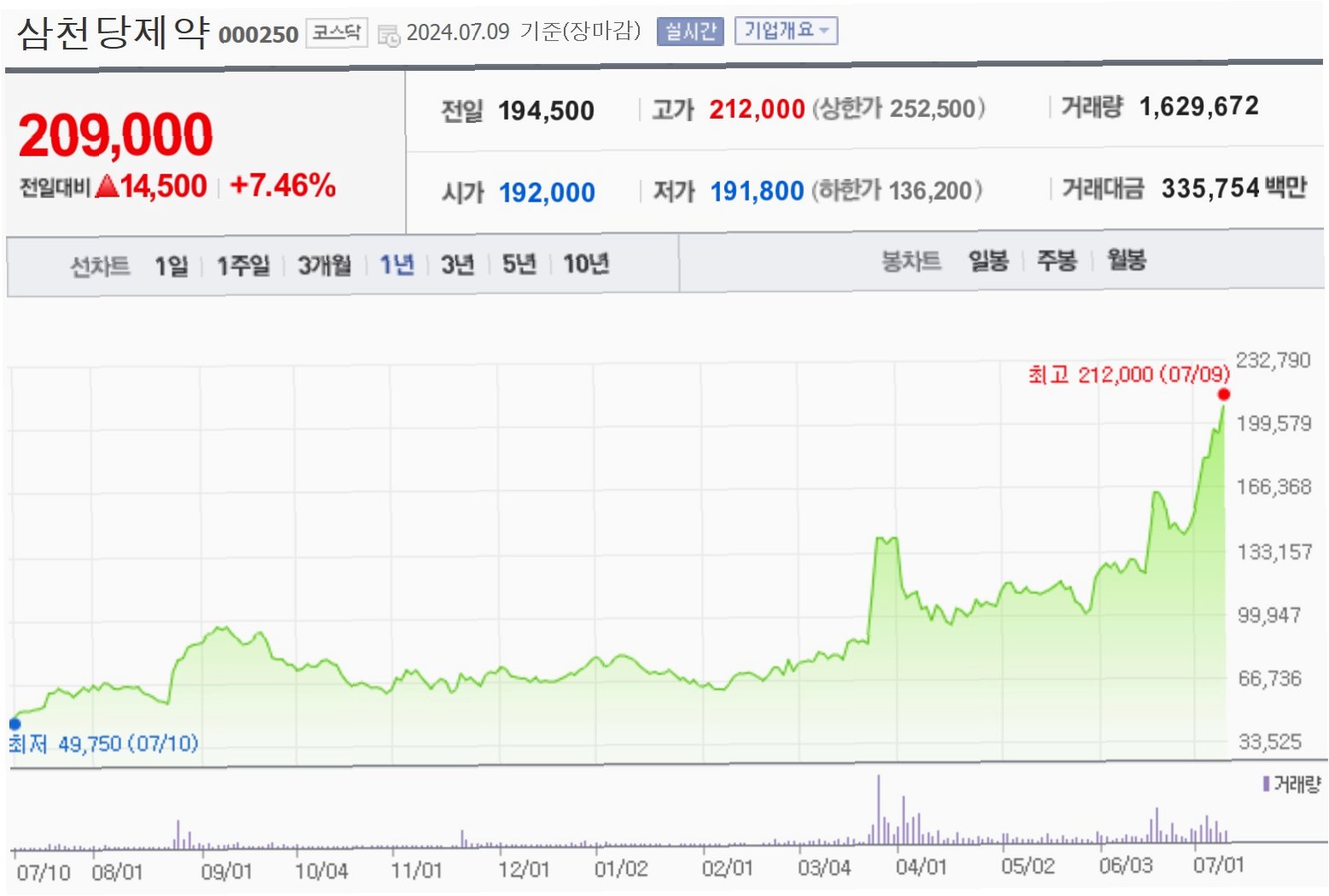The width and height of the screenshot is (1329, 896).
Task: Select the 1주일 line chart tab
Action: [243, 265]
